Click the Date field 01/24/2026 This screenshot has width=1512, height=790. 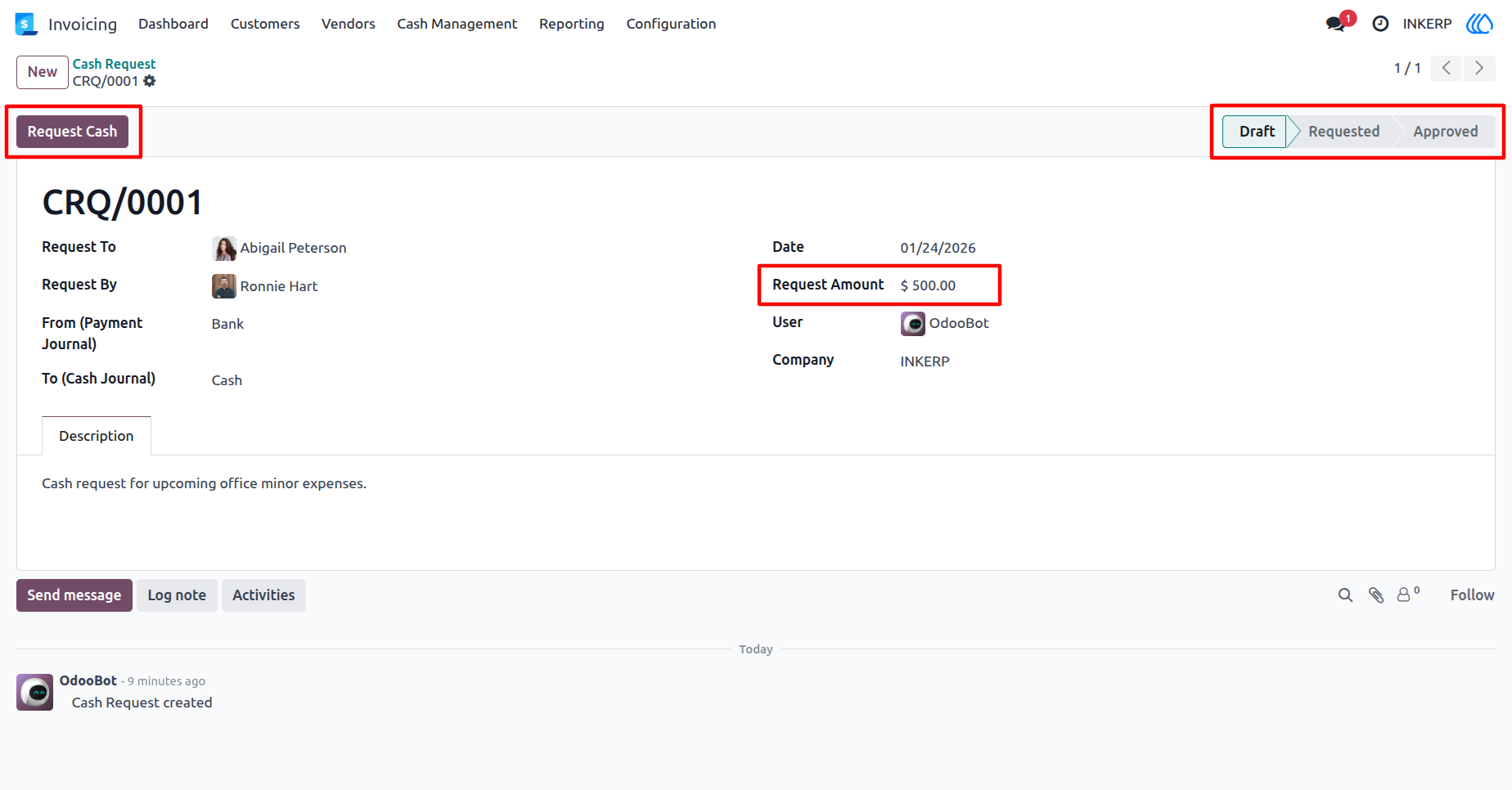tap(938, 248)
